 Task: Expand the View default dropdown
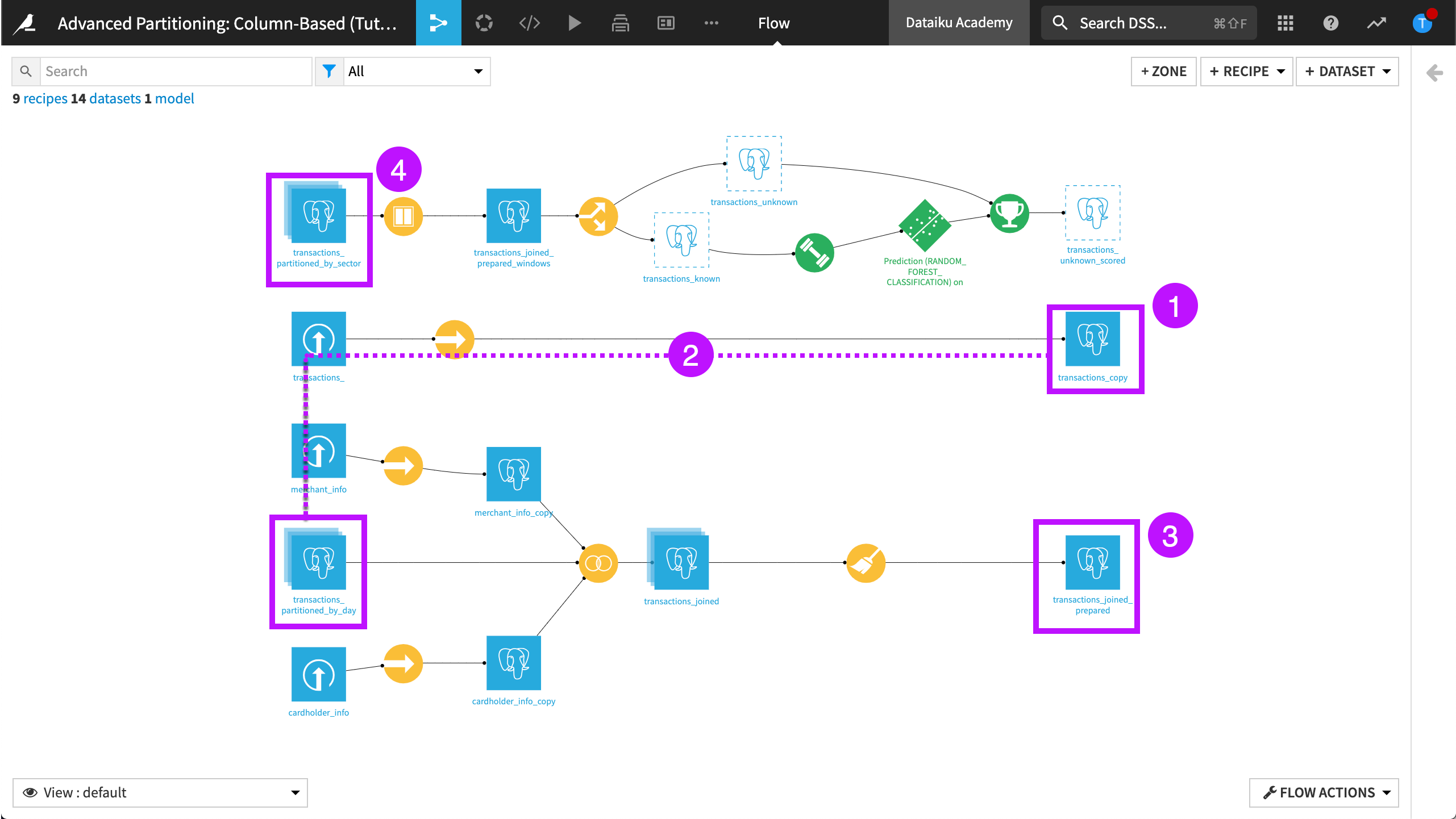[x=160, y=792]
